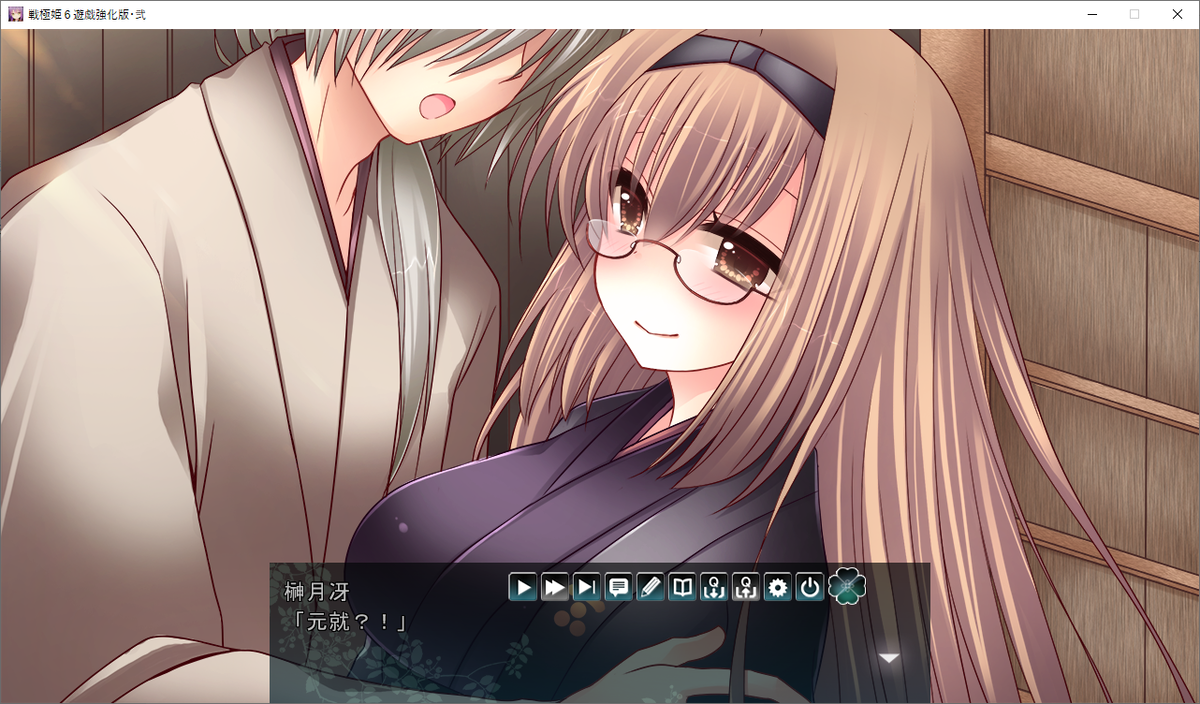Click the speaker name 榊月冴
1200x704 pixels.
314,591
